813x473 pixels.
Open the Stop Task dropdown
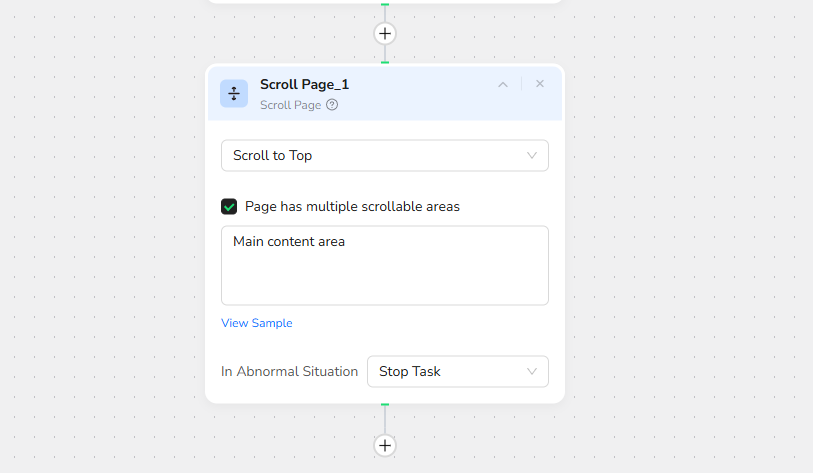pyautogui.click(x=457, y=371)
